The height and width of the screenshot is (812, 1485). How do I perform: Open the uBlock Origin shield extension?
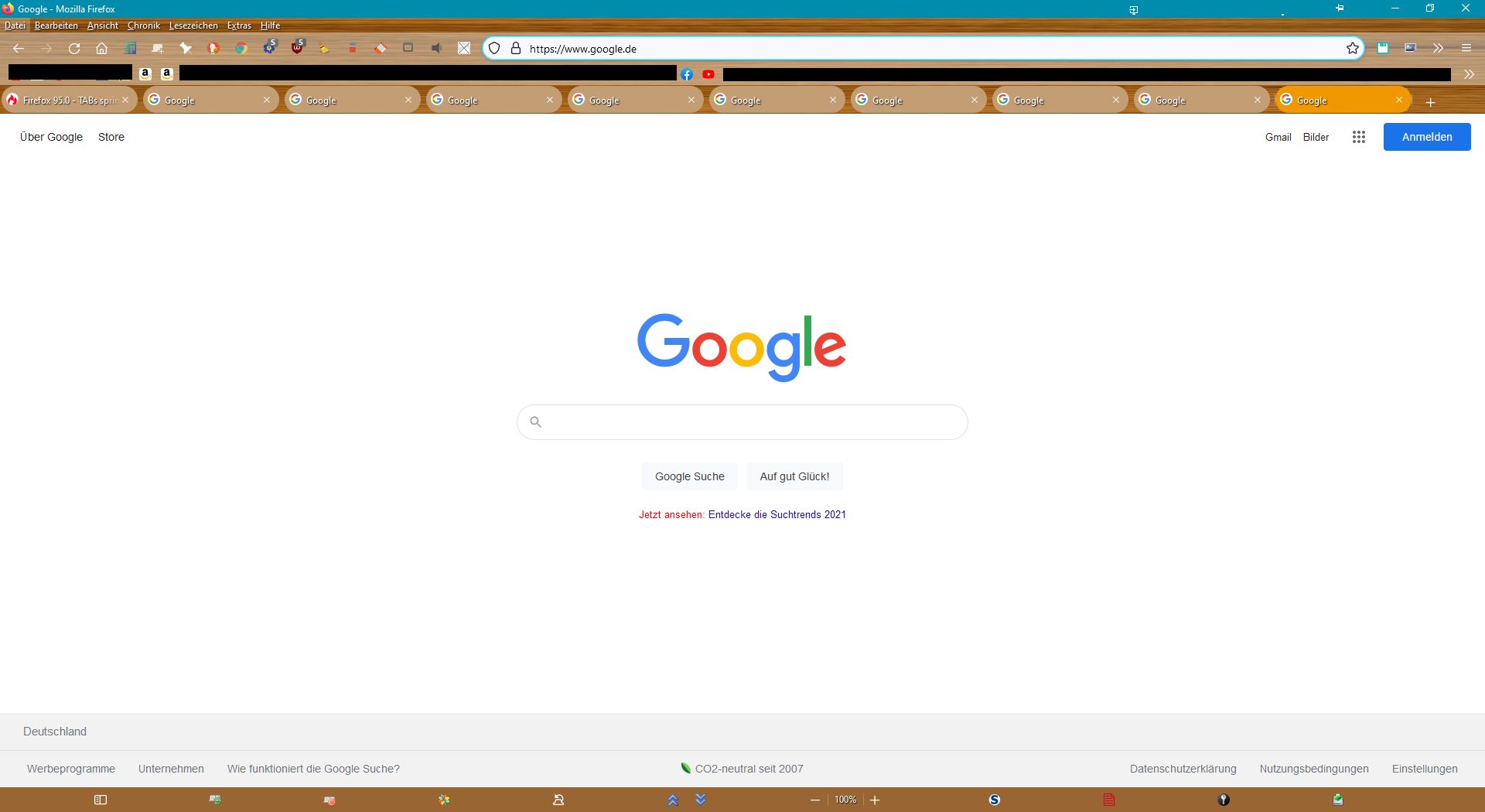(298, 47)
